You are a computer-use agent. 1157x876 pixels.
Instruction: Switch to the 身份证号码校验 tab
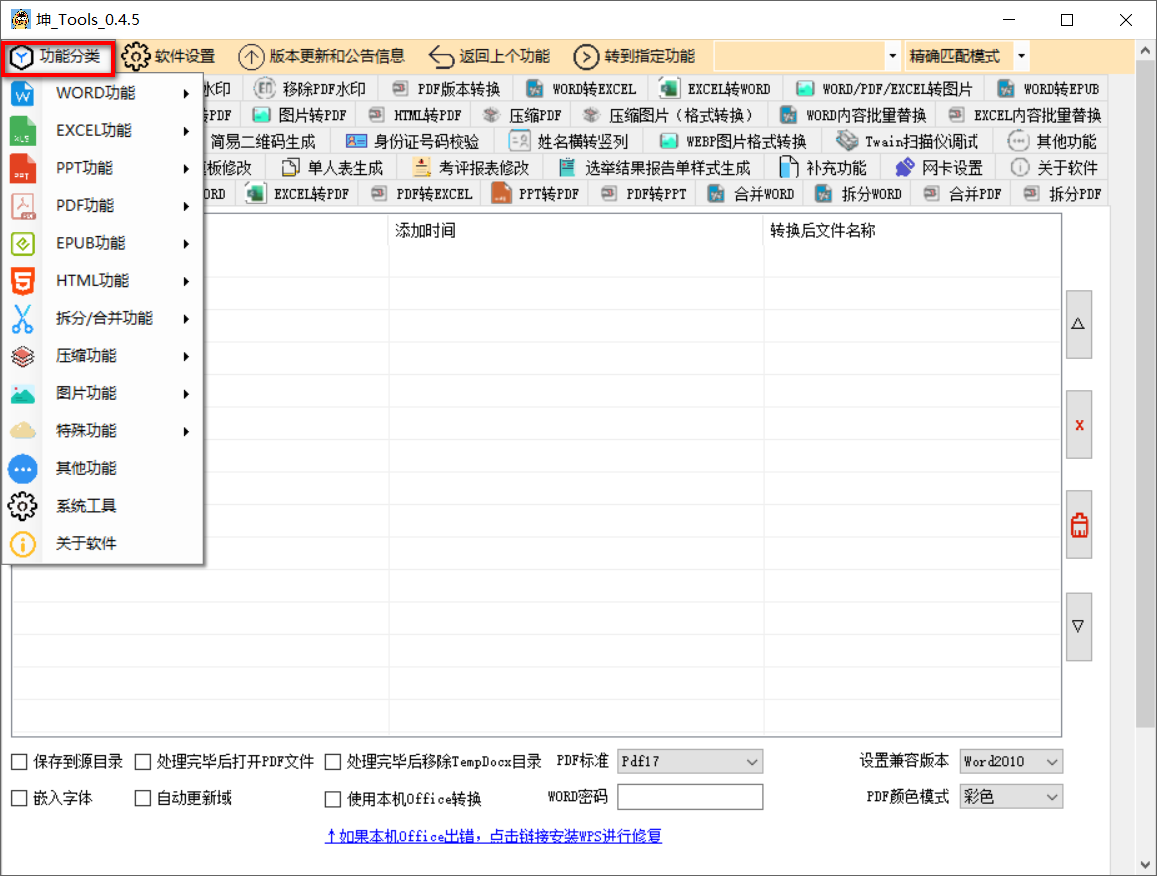pyautogui.click(x=412, y=142)
